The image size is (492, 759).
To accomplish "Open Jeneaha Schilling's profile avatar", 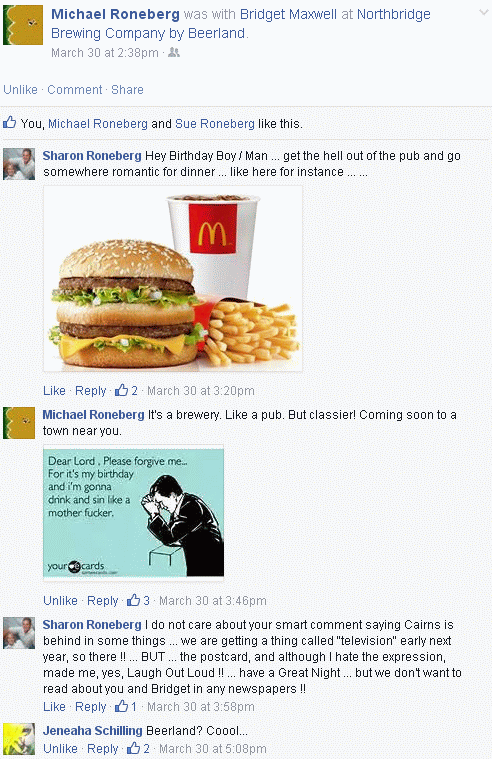I will [19, 739].
